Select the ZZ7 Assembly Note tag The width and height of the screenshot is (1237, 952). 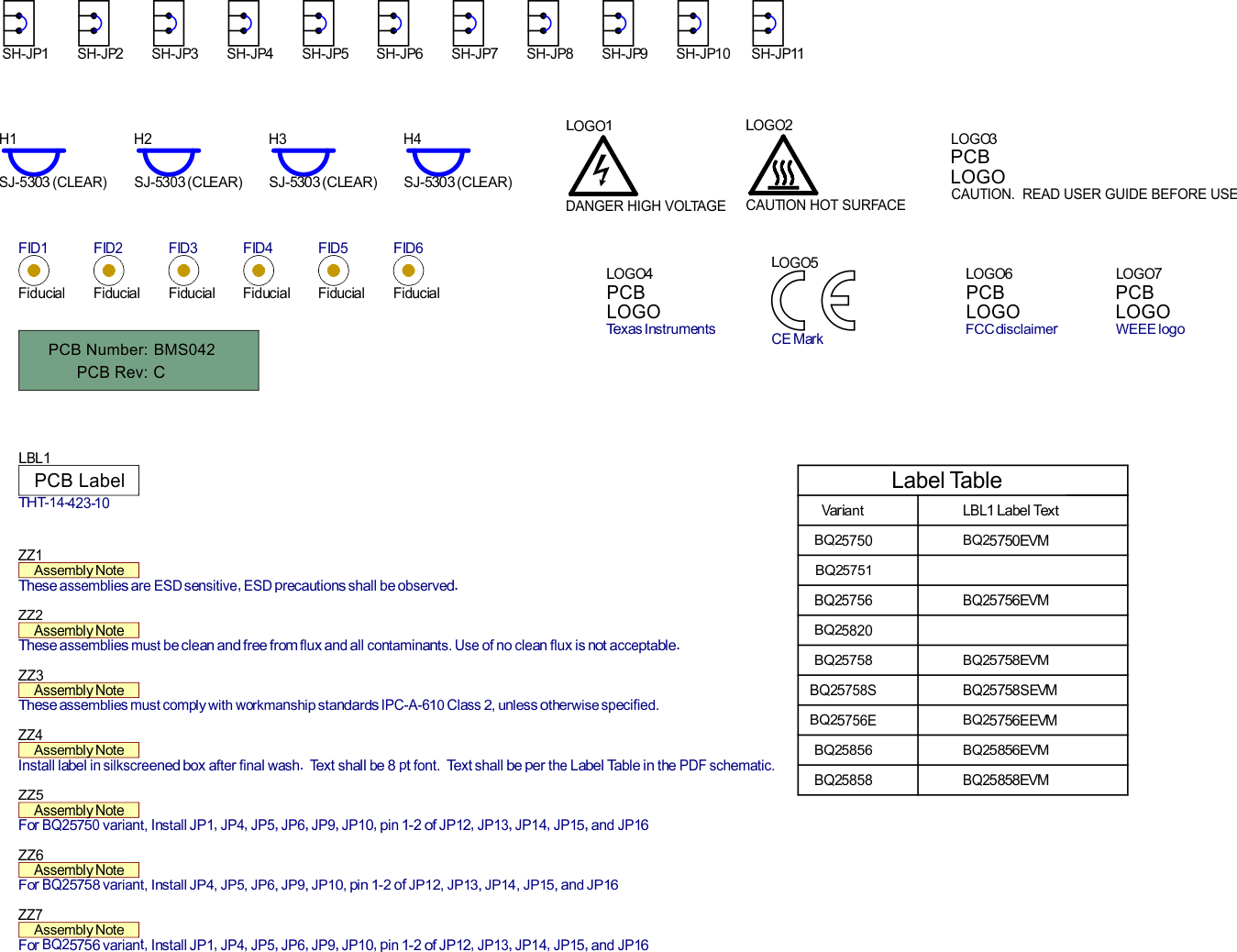click(79, 930)
